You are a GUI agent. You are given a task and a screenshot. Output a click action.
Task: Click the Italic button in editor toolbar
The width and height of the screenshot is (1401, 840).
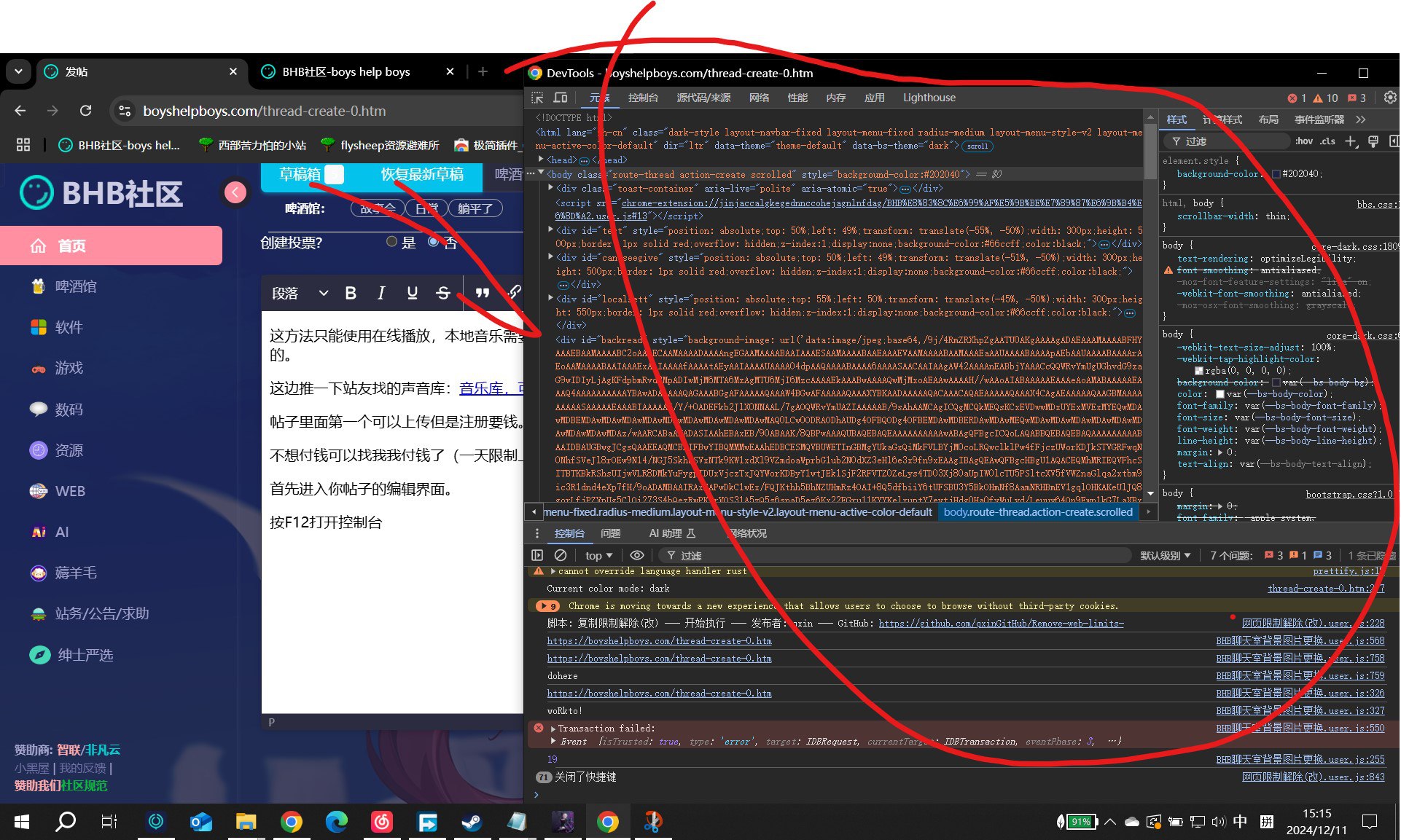pyautogui.click(x=381, y=293)
